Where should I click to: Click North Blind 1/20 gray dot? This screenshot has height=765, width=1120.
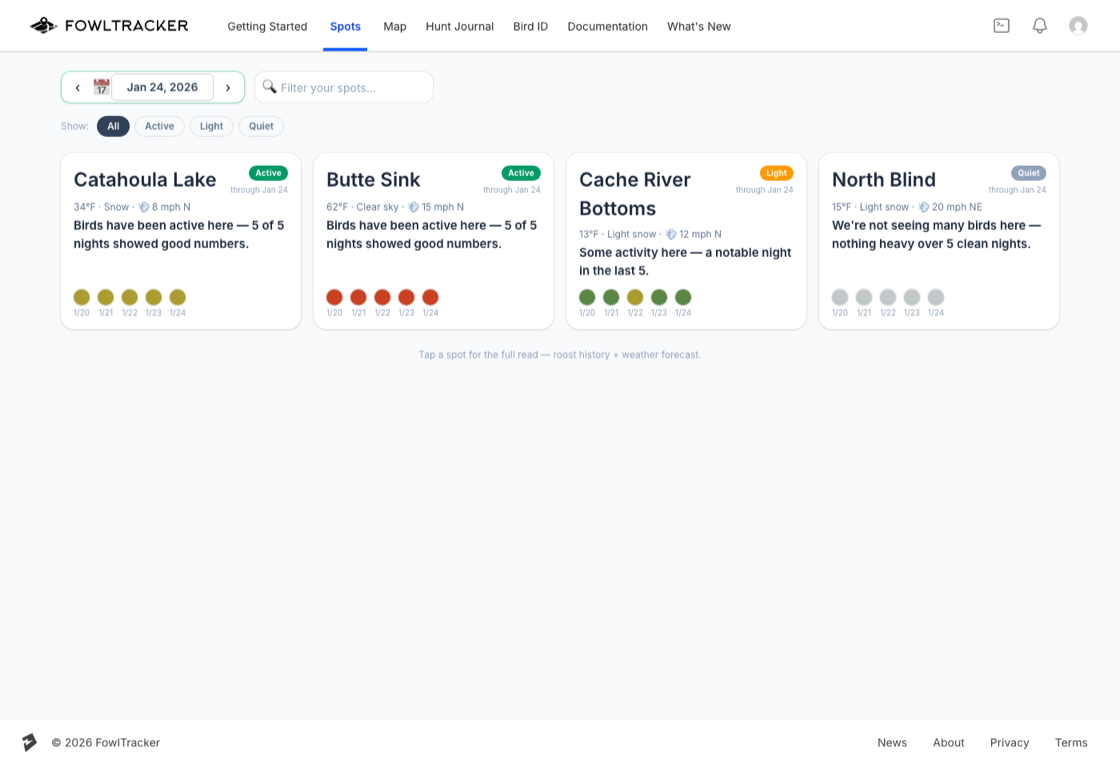(x=840, y=297)
